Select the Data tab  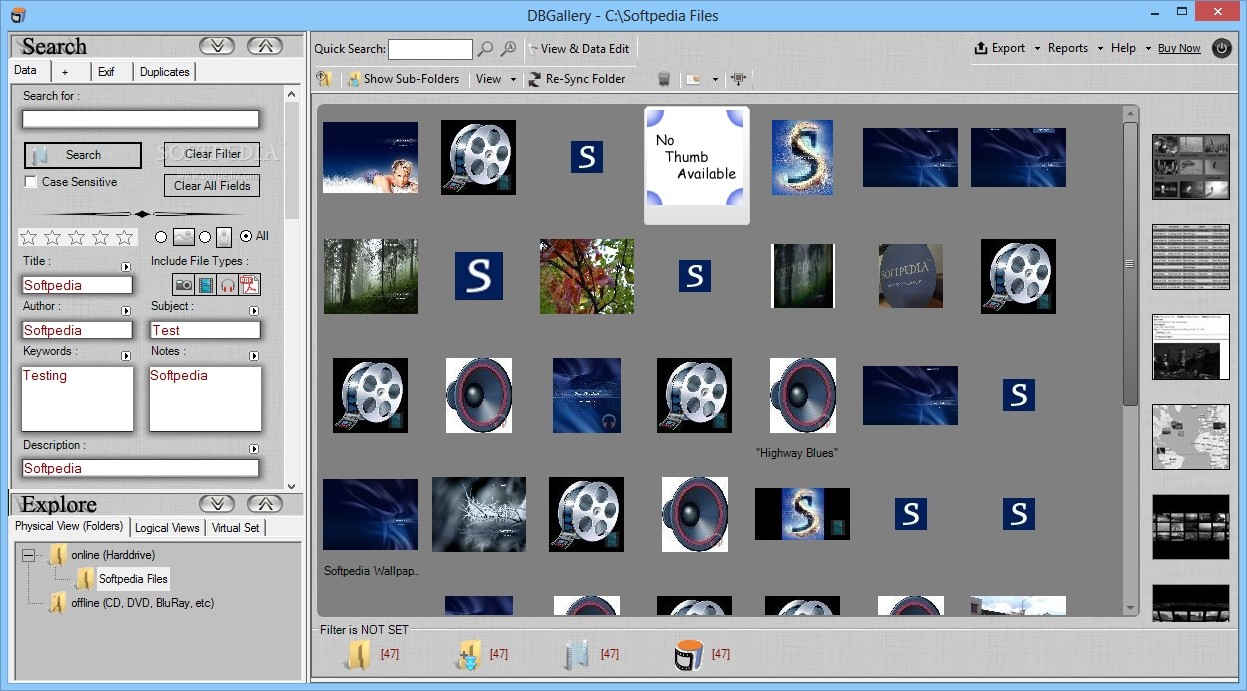click(26, 71)
